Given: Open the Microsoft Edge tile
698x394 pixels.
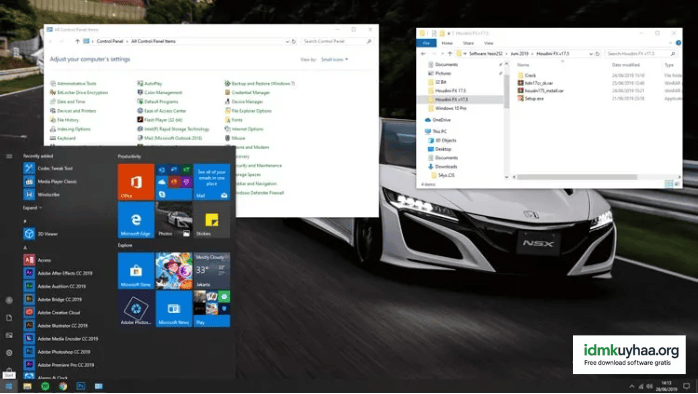Looking at the screenshot, I should [x=136, y=219].
